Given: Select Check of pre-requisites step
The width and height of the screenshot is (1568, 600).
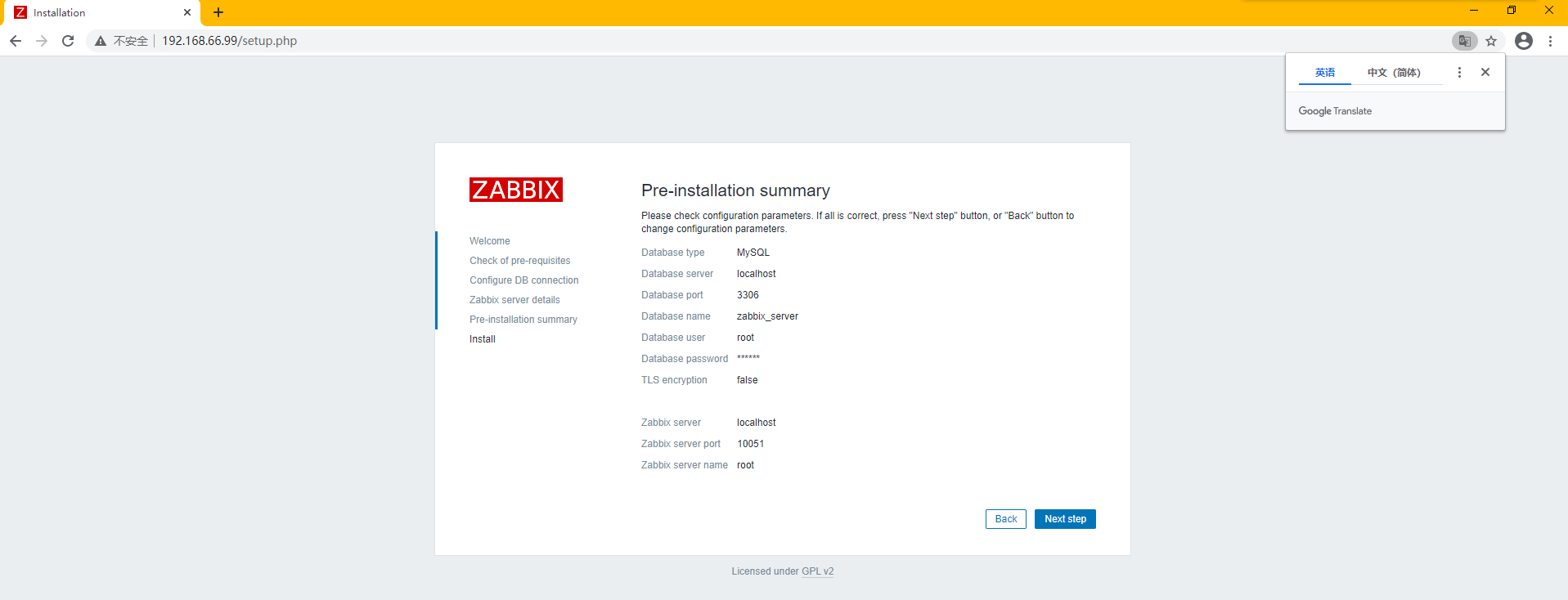Looking at the screenshot, I should coord(520,261).
